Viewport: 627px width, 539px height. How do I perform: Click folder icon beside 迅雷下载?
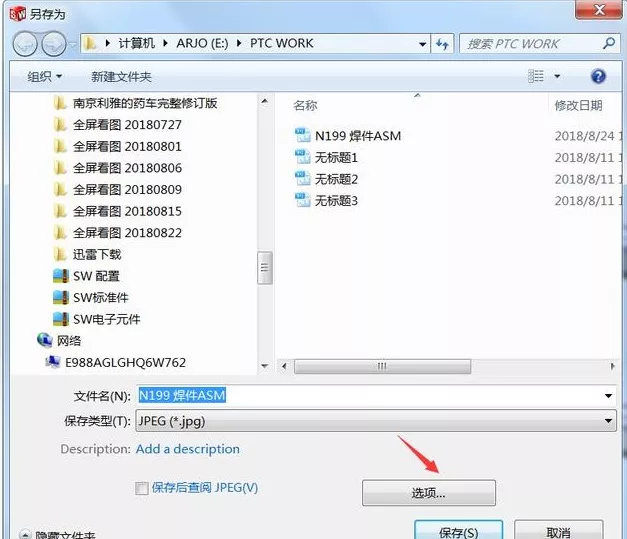[60, 254]
